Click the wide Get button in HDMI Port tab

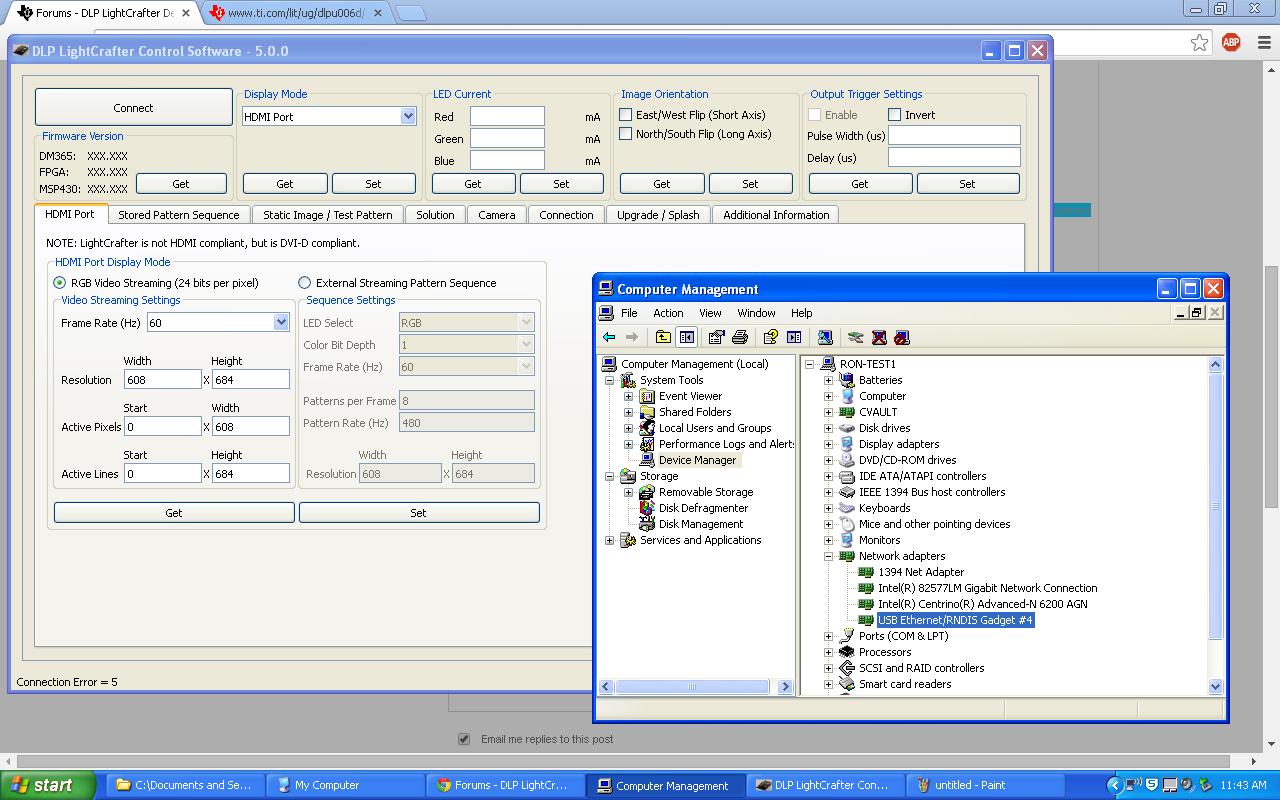click(x=174, y=513)
